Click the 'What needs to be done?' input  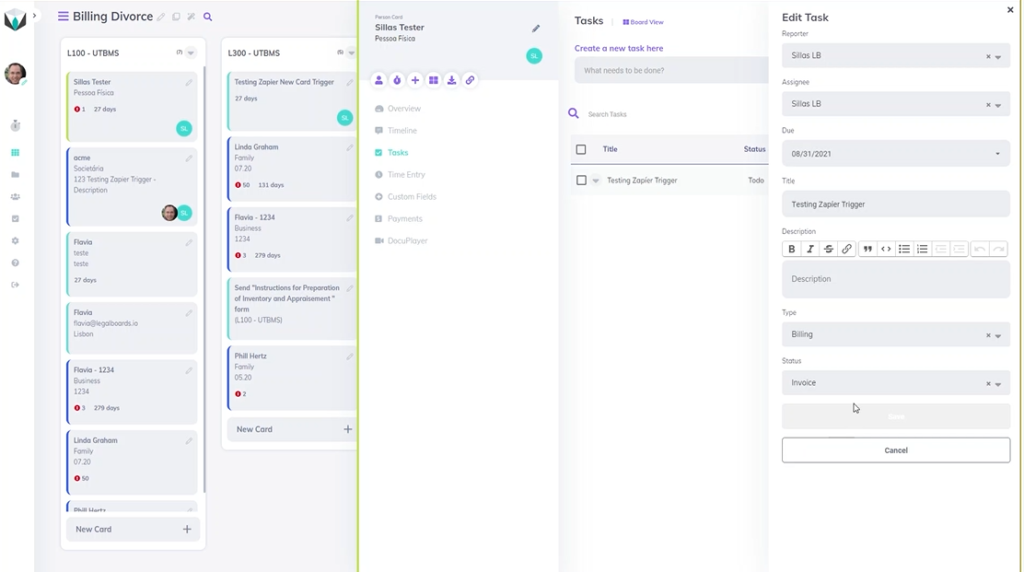(x=670, y=70)
